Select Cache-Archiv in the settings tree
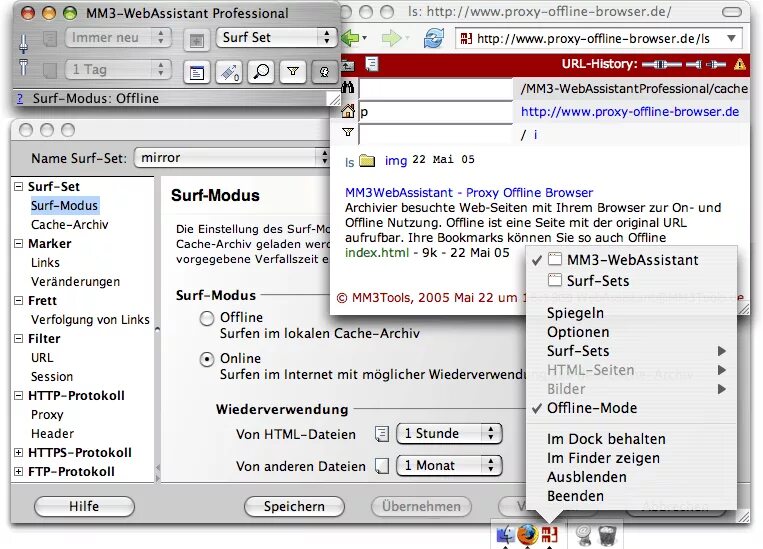 pyautogui.click(x=70, y=224)
